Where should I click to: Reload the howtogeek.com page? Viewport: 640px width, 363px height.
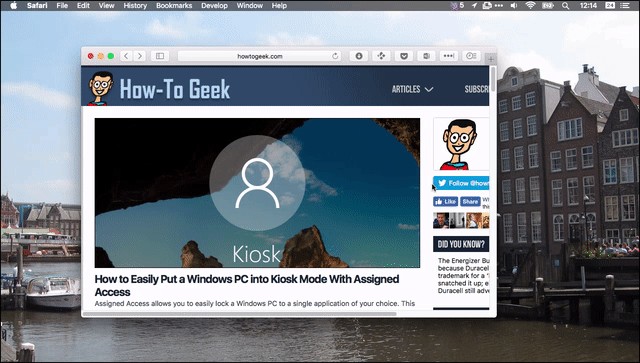[x=335, y=56]
